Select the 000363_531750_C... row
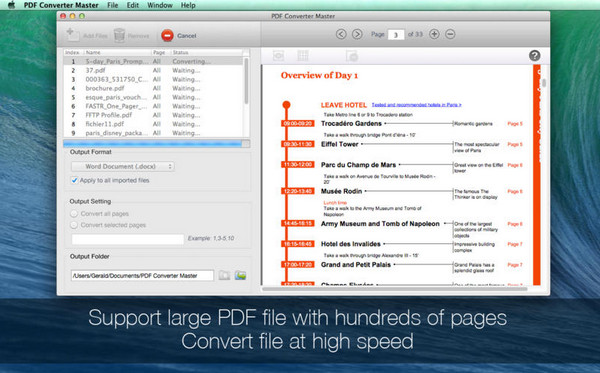The width and height of the screenshot is (600, 373). click(x=153, y=79)
